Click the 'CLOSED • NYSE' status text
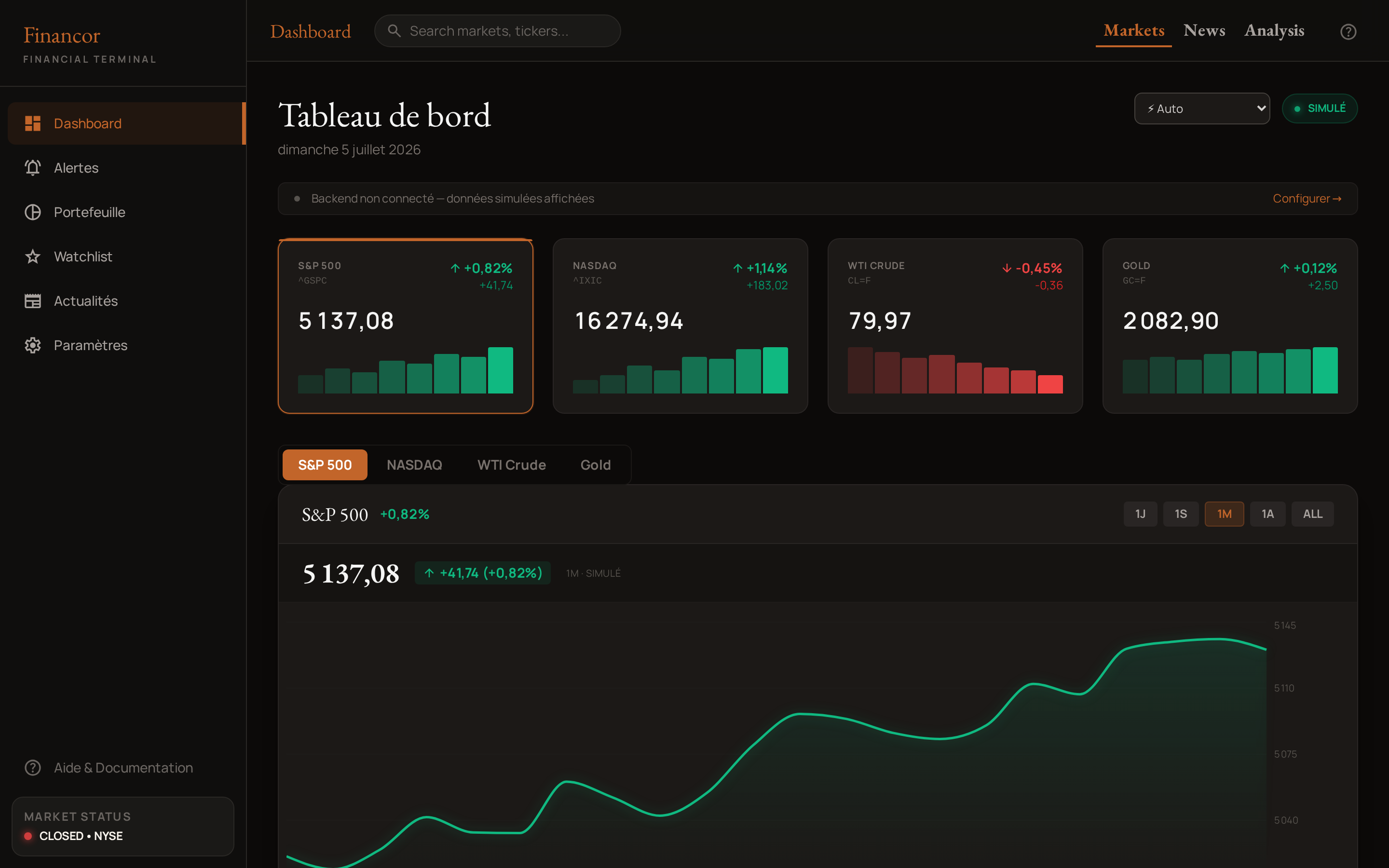This screenshot has width=1389, height=868. [81, 836]
